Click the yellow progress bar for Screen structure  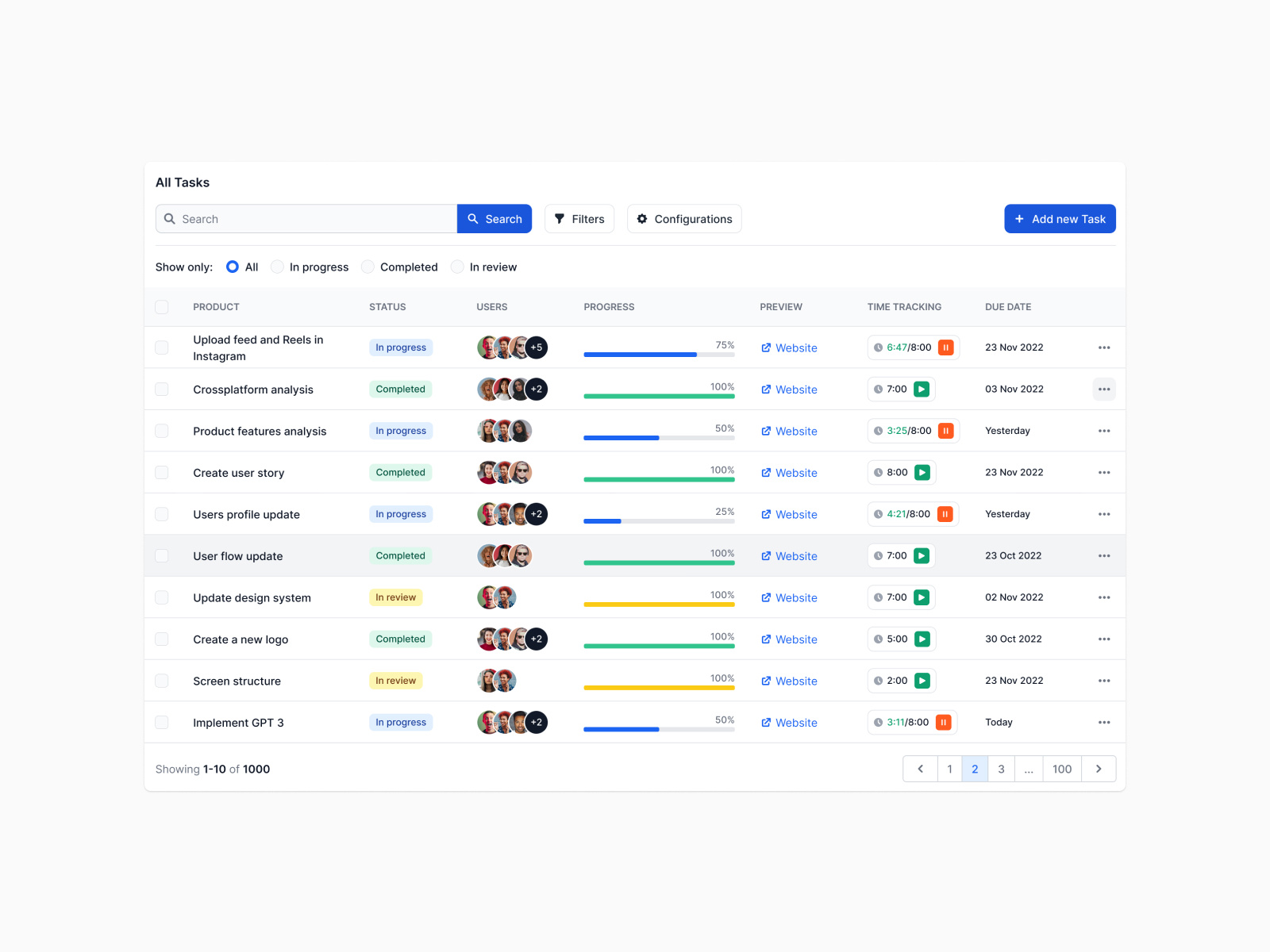pos(659,688)
